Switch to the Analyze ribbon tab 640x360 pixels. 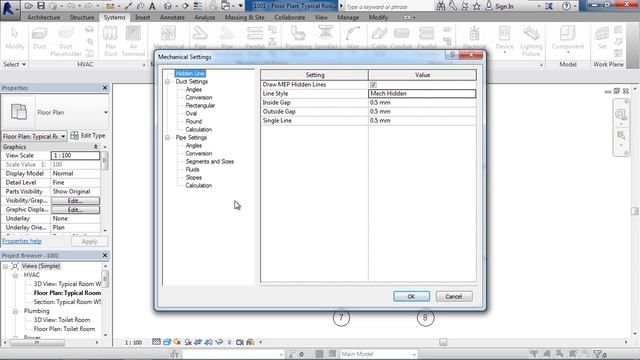coord(204,18)
